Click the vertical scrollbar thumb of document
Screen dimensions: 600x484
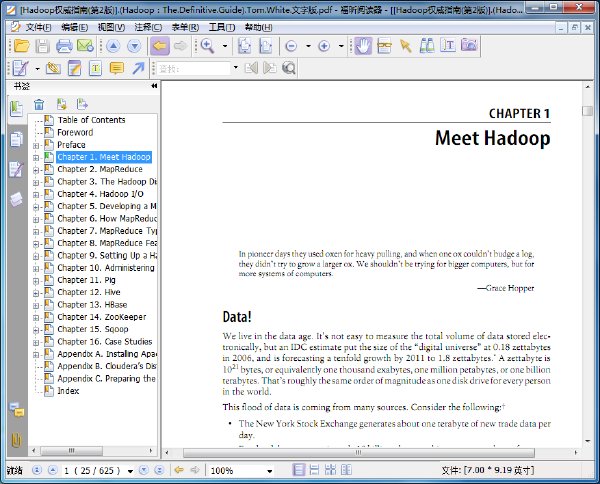[587, 111]
